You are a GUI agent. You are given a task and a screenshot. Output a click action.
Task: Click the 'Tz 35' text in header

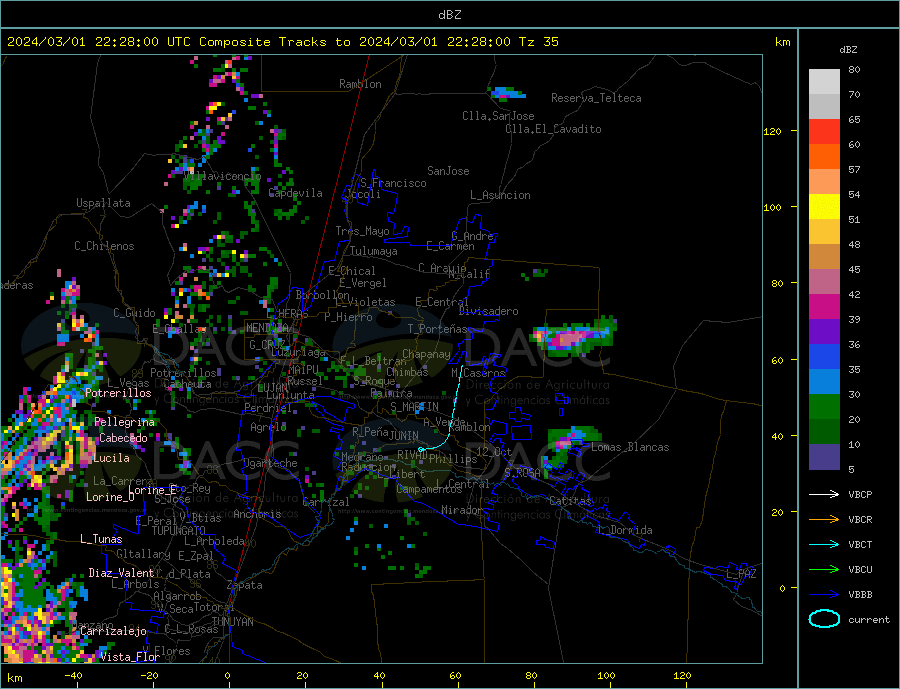click(538, 42)
